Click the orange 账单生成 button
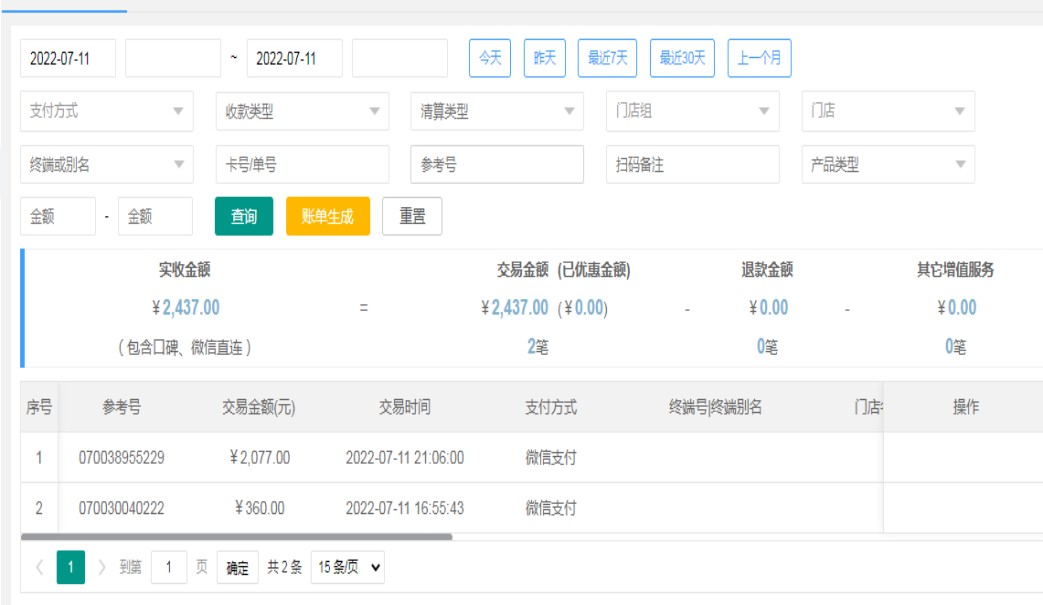This screenshot has height=605, width=1043. pos(327,216)
